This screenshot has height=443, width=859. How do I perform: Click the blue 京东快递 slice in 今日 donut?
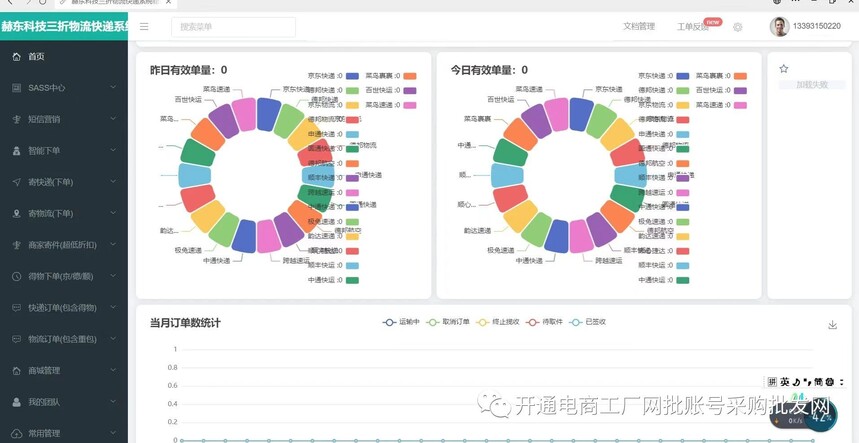pos(581,114)
